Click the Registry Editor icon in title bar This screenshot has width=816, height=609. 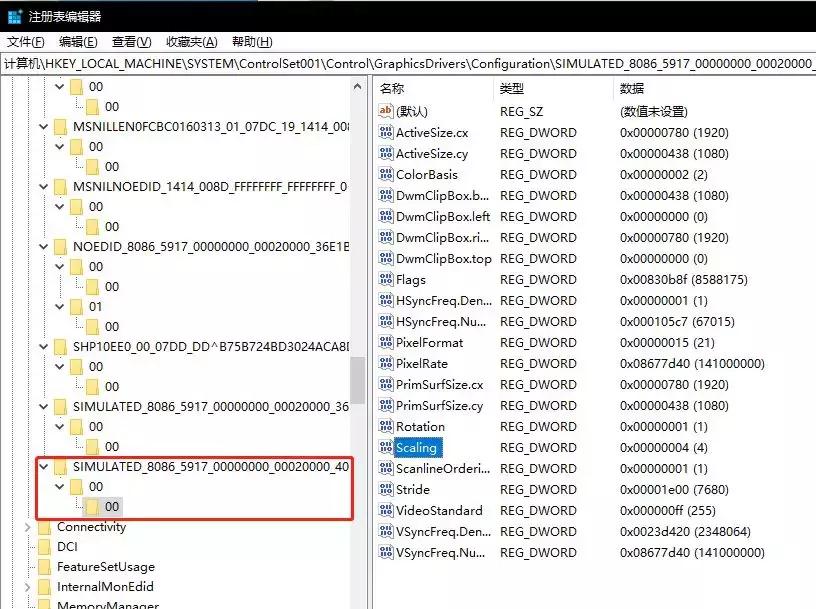(13, 15)
